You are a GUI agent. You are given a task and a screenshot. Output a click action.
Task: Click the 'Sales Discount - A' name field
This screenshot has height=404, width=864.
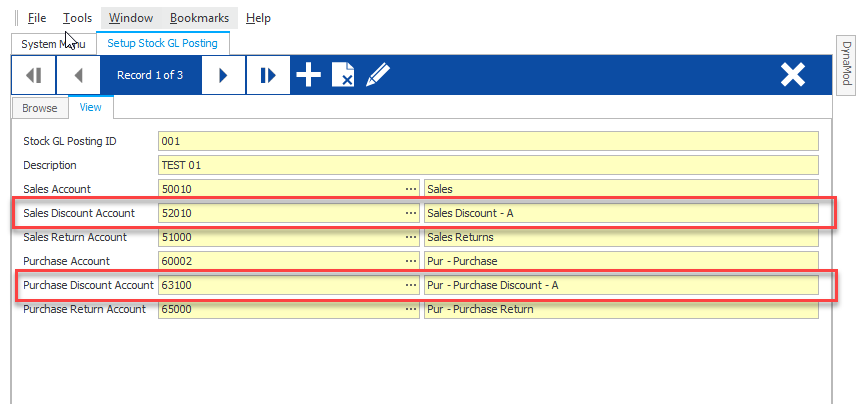(621, 213)
